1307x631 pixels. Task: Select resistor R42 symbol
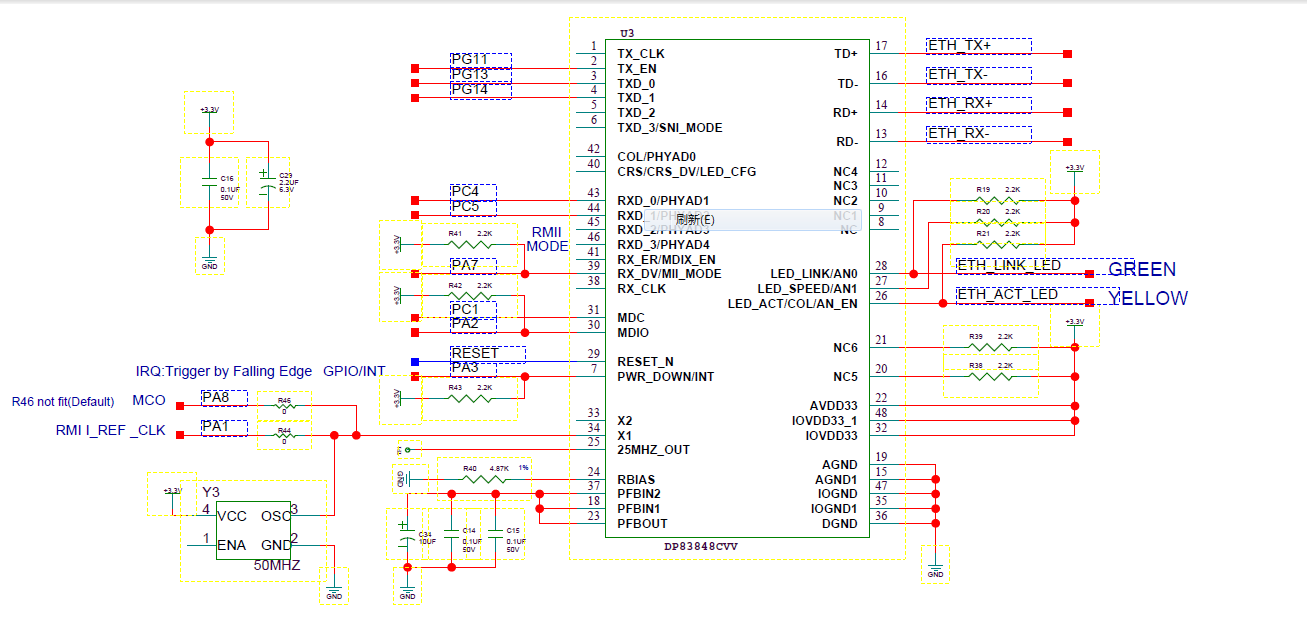[x=470, y=296]
